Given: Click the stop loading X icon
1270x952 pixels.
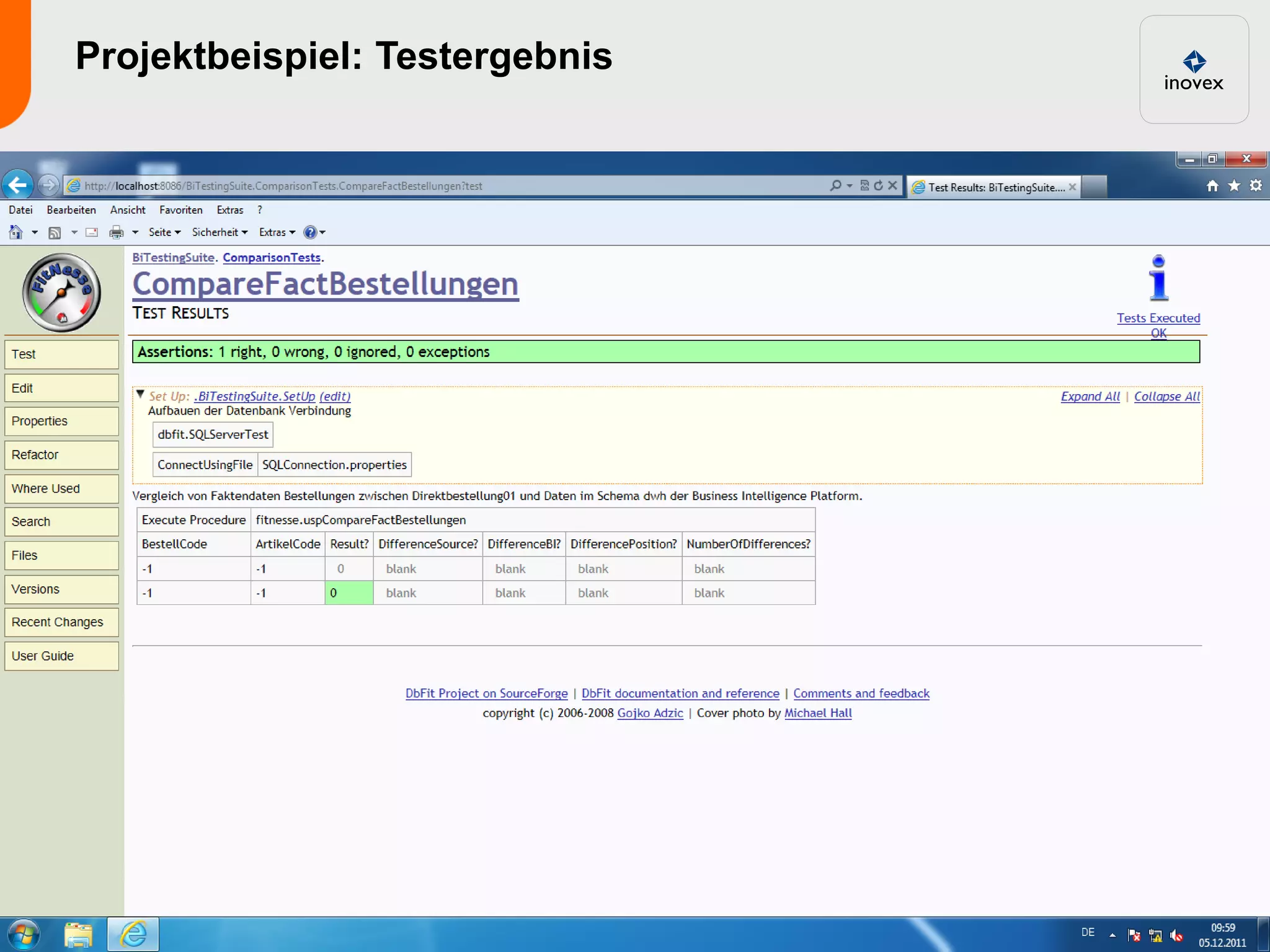Looking at the screenshot, I should (x=892, y=185).
